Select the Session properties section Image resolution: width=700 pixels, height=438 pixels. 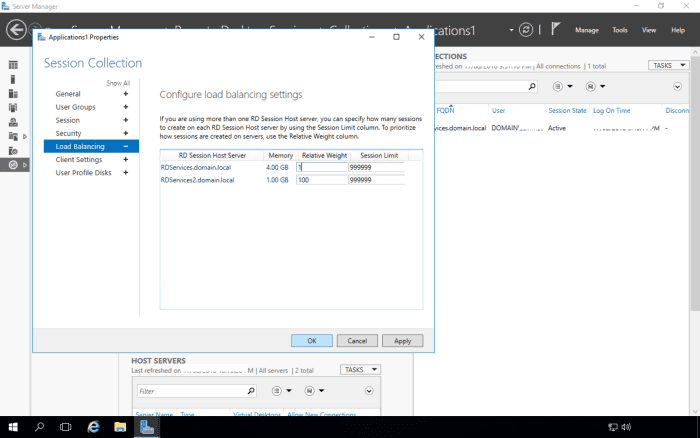67,120
